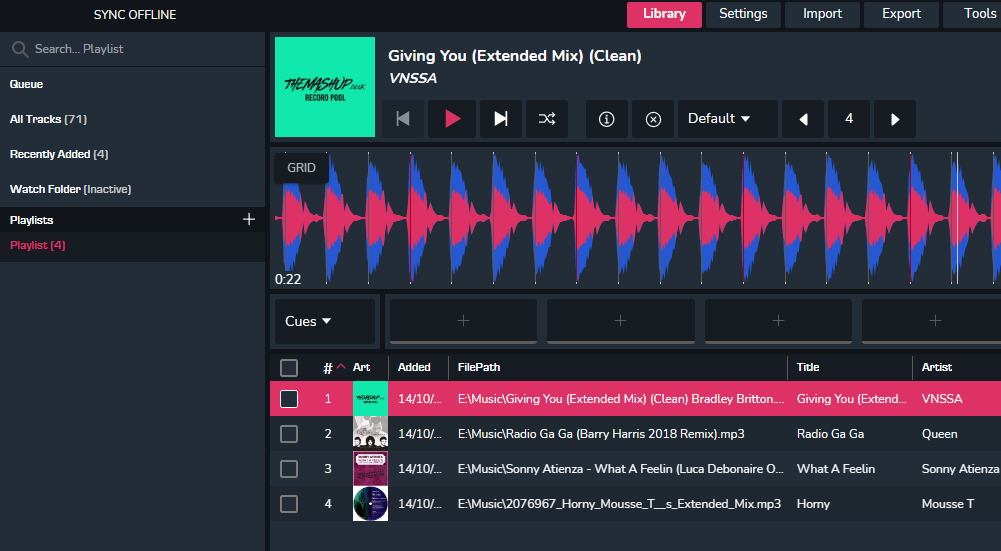Select the Sonny Atienza file path cell

click(621, 469)
